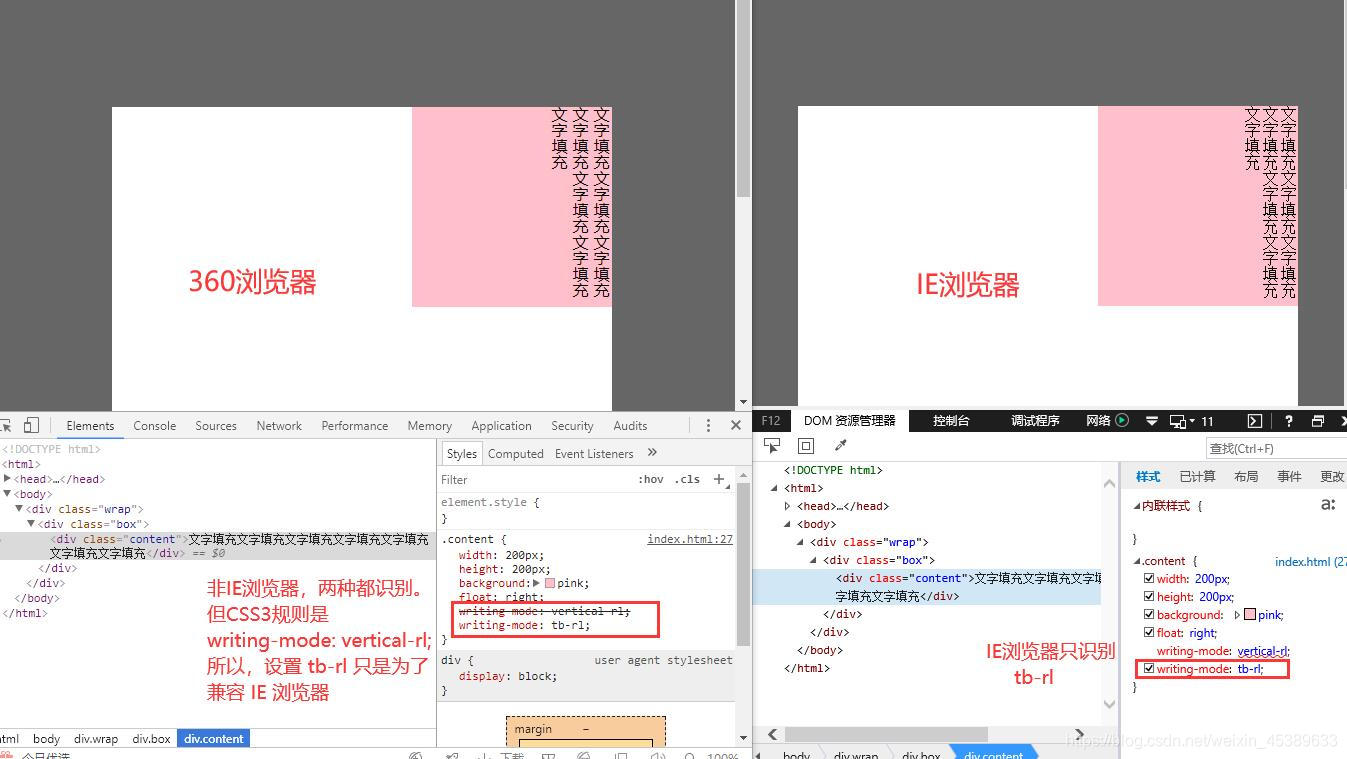Switch to the Computed styles tab
This screenshot has height=759, width=1347.
[515, 453]
